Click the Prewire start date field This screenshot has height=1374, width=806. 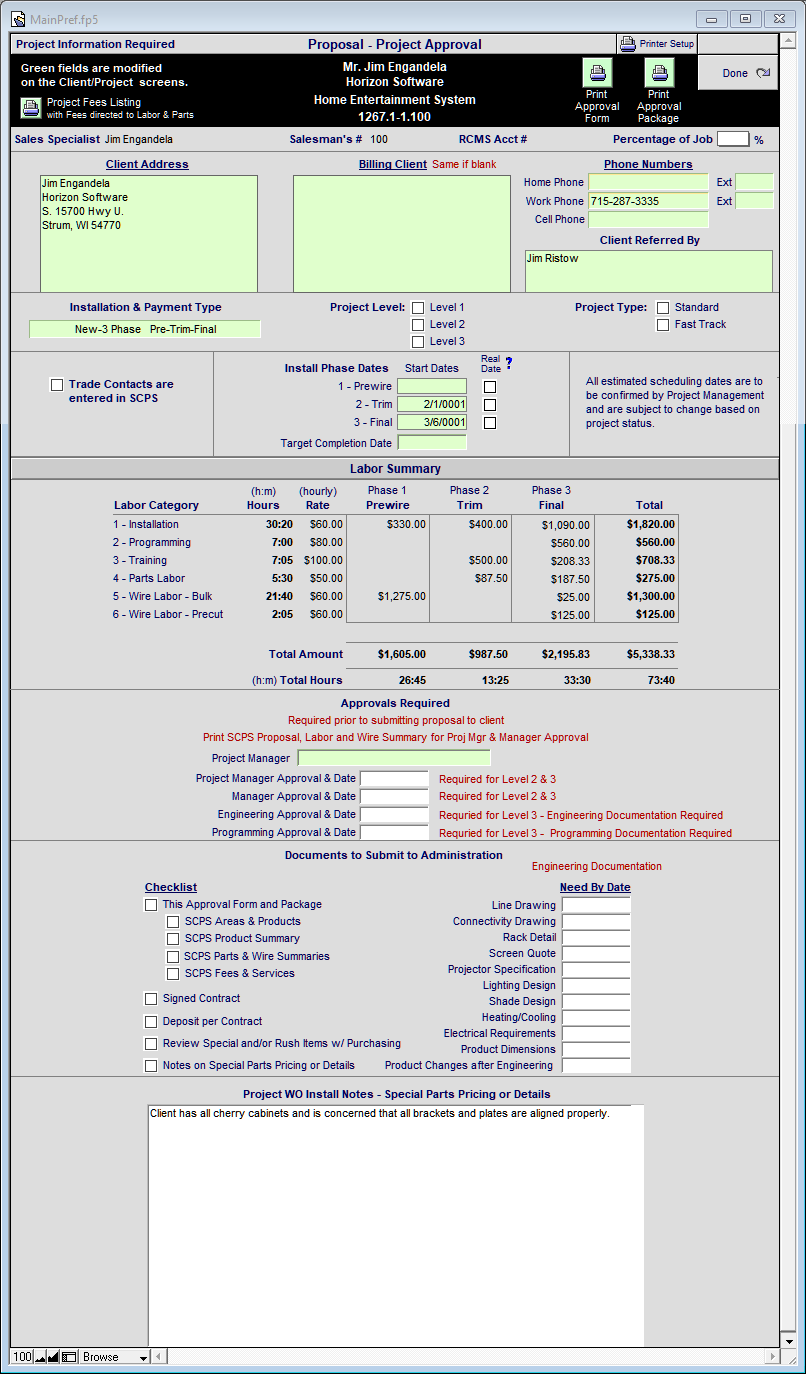tap(432, 386)
